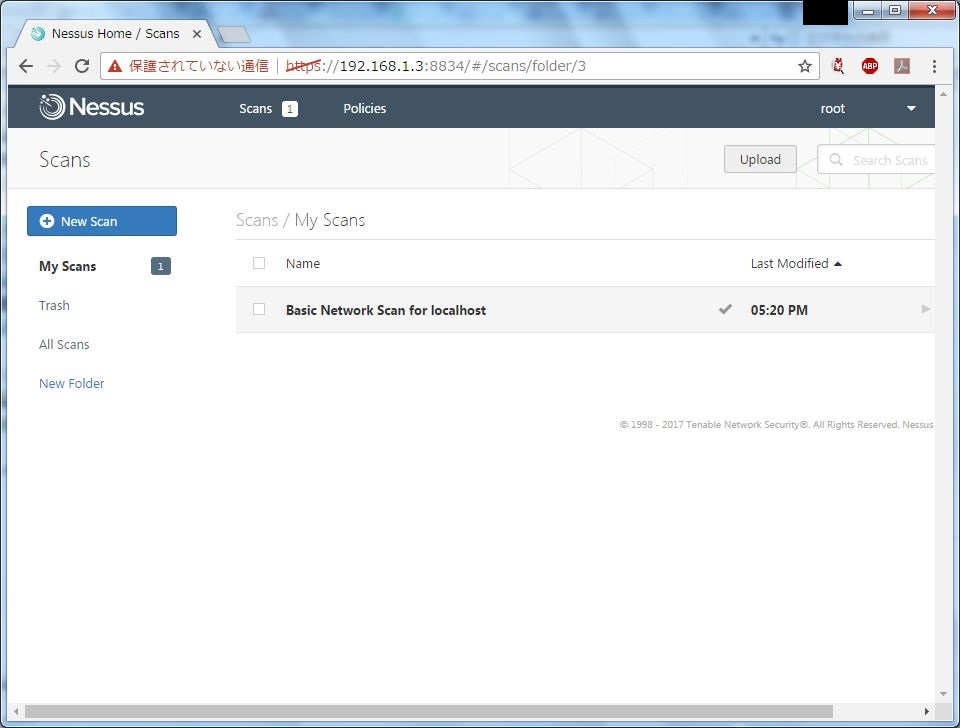Minimize the browser window

tap(868, 10)
